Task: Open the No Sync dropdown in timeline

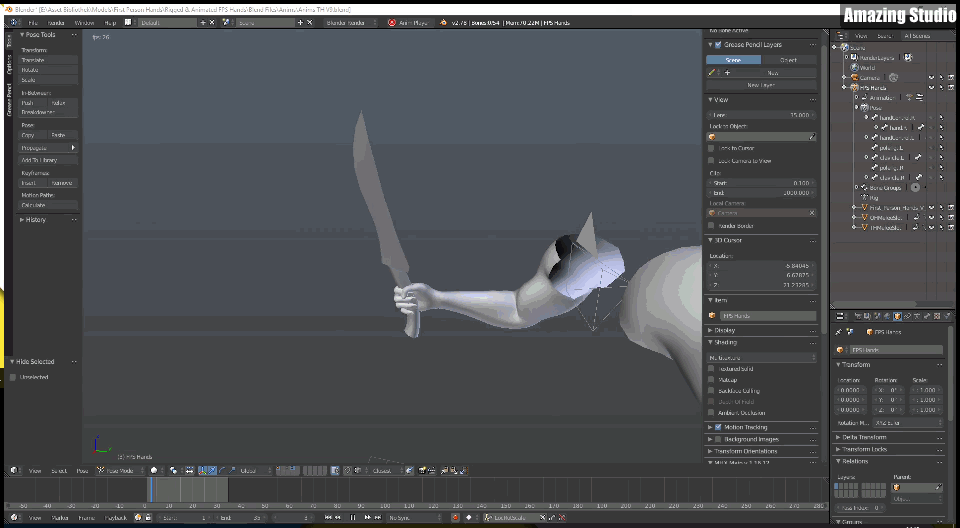Action: pyautogui.click(x=414, y=518)
